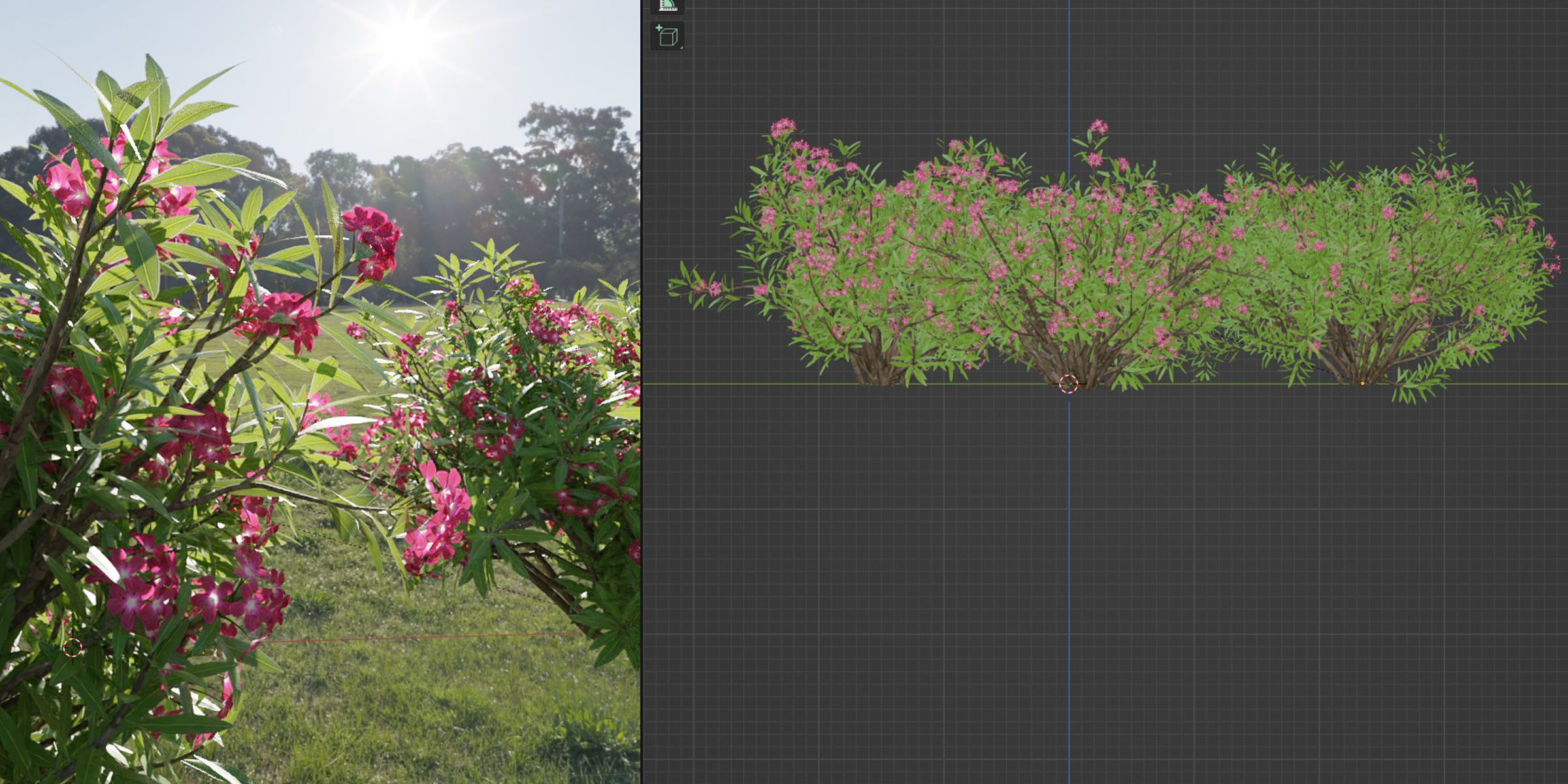1568x784 pixels.
Task: Select the Measure tool with ruler icon
Action: 667,6
